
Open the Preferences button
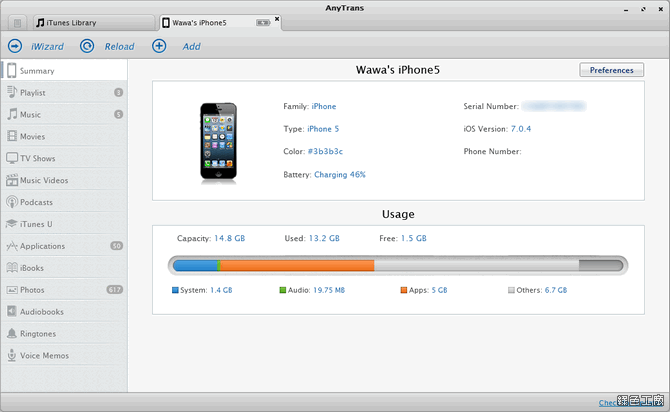[611, 70]
